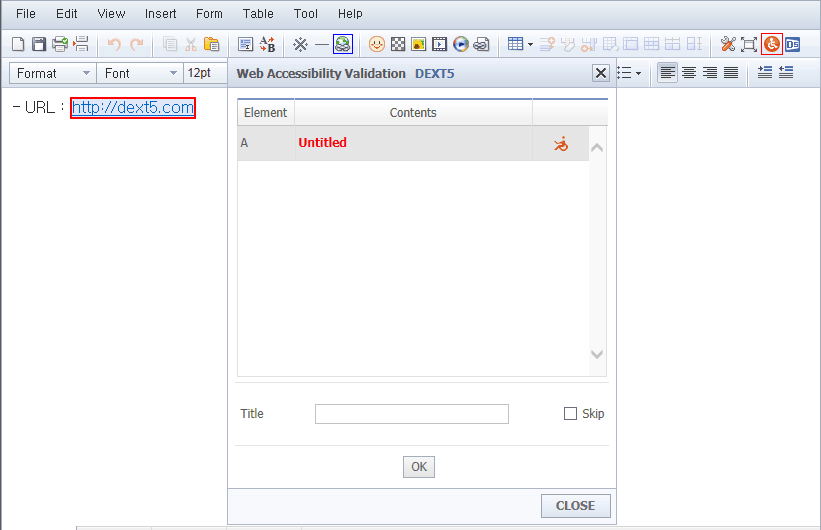821x530 pixels.
Task: Toggle full screen mode icon
Action: 749,45
